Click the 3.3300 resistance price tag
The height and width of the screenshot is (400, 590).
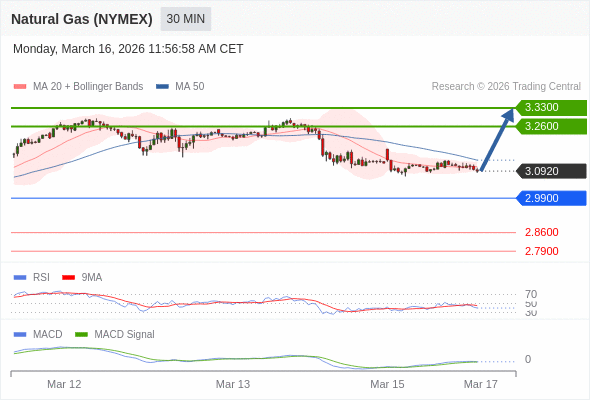[551, 108]
